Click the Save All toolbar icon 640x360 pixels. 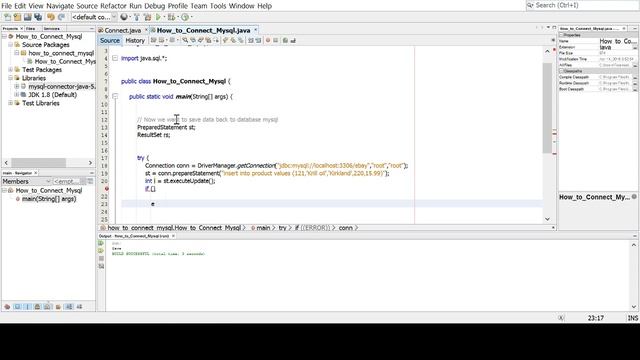pyautogui.click(x=38, y=17)
